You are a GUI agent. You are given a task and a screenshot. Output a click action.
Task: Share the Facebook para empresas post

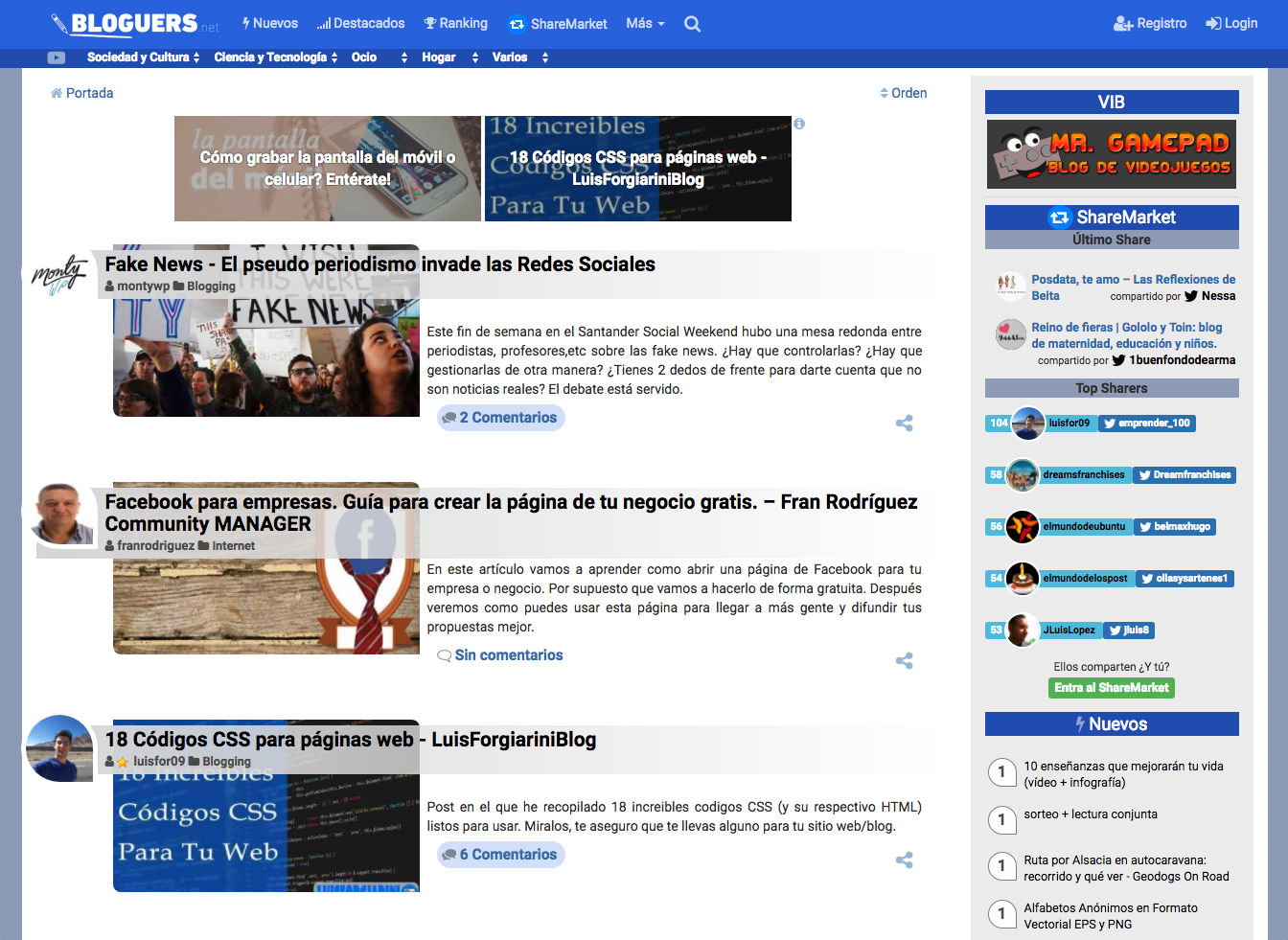coord(904,660)
